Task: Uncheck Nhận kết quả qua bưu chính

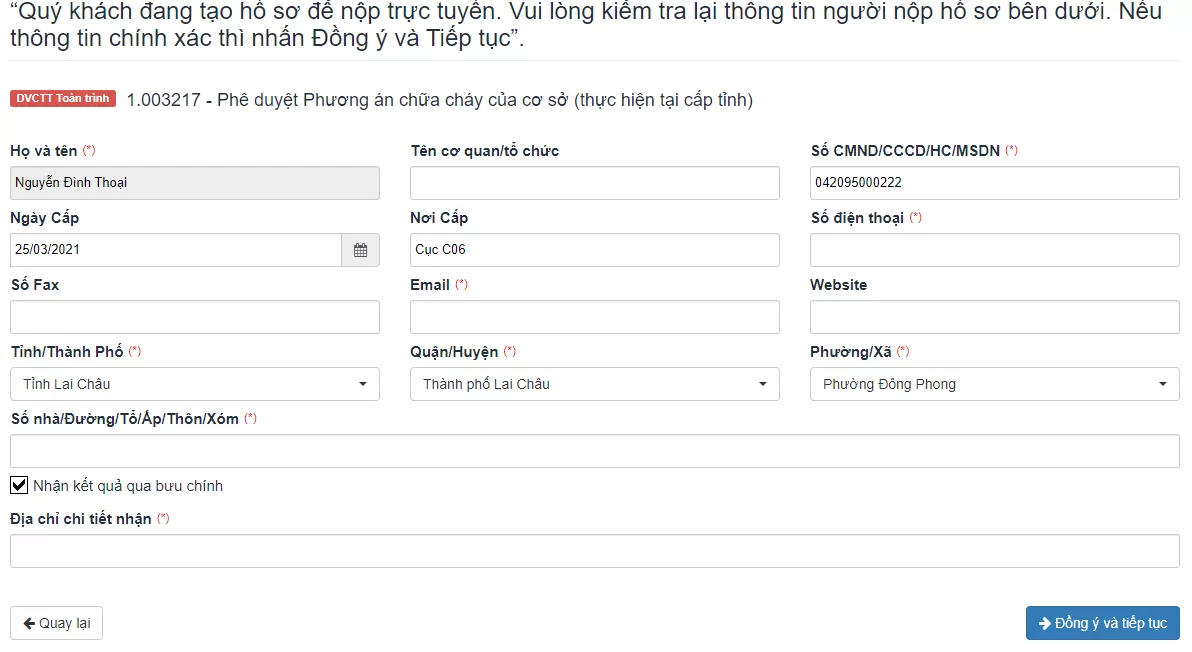Action: [19, 486]
